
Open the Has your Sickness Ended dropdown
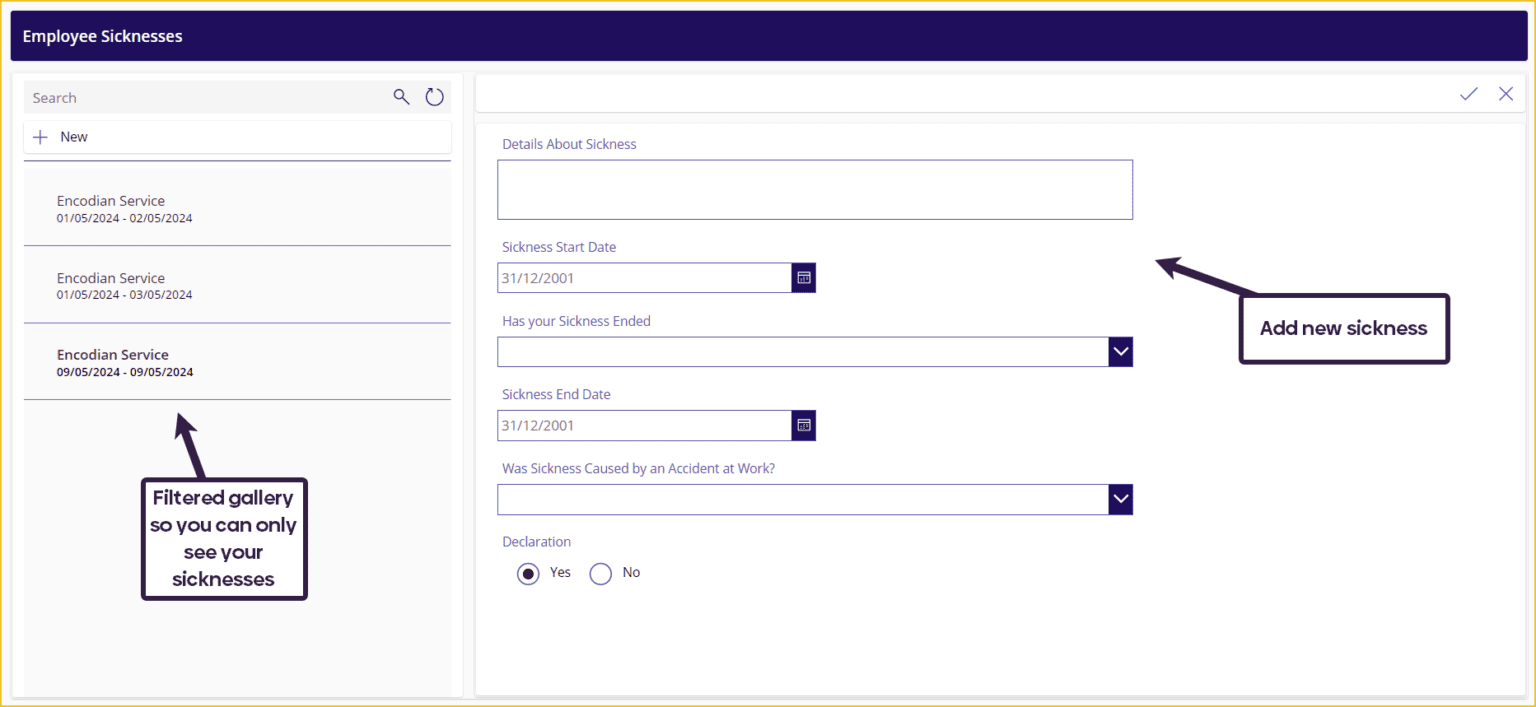(1121, 351)
